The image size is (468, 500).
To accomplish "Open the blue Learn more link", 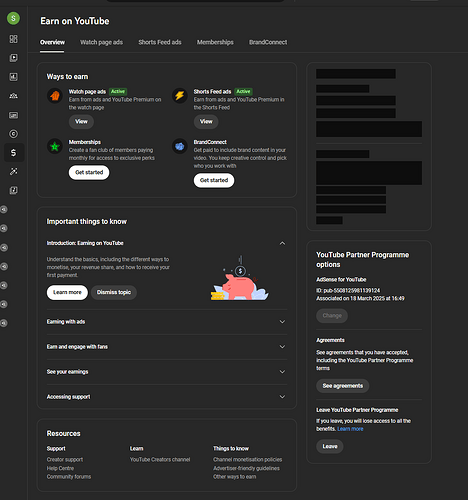I will coord(350,429).
